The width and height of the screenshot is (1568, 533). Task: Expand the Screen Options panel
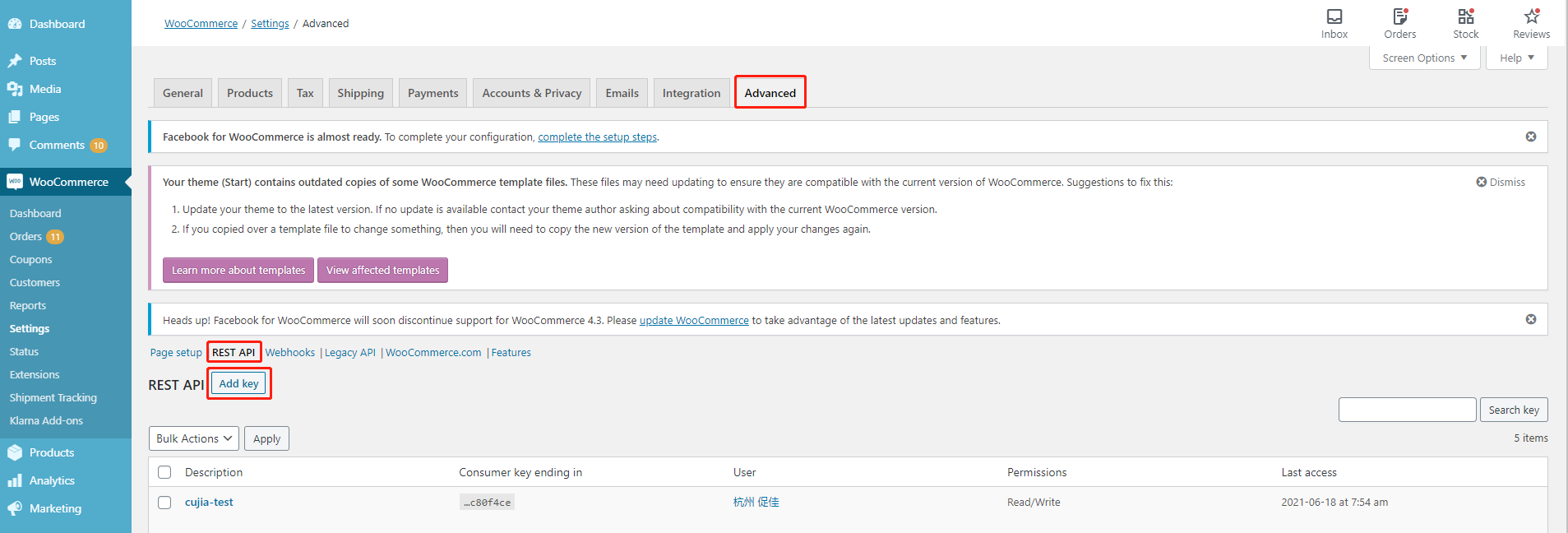pyautogui.click(x=1424, y=58)
